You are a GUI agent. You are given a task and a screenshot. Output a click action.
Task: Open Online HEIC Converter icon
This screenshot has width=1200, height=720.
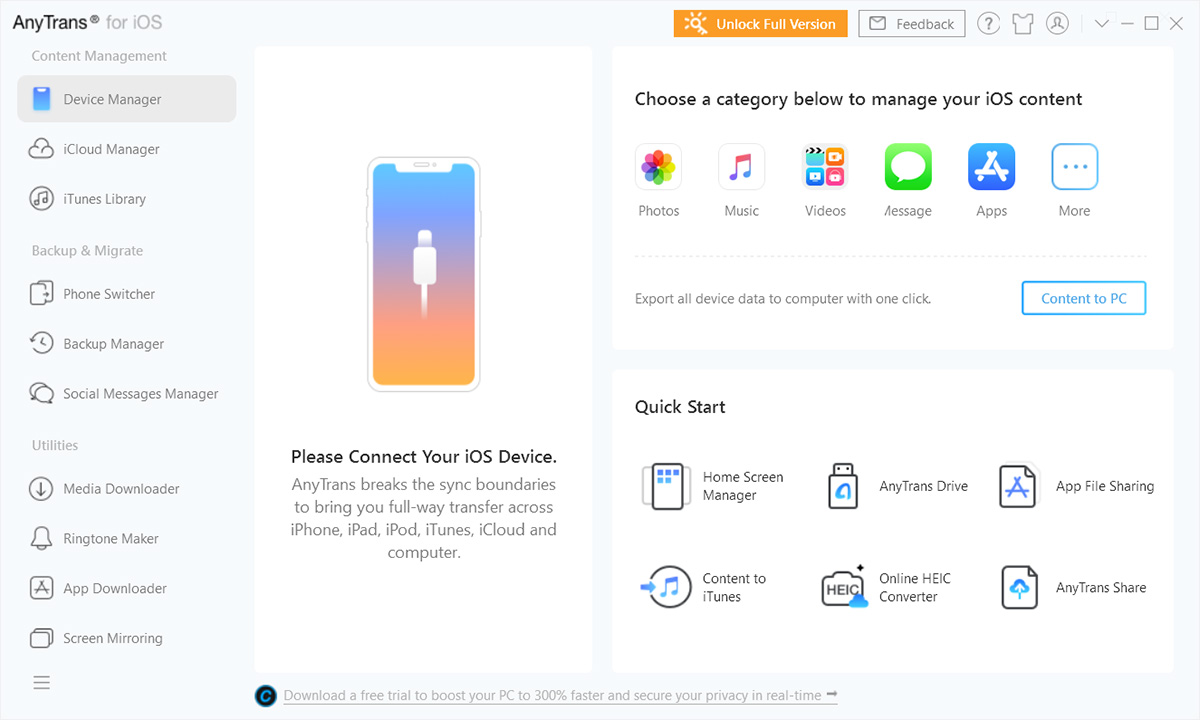click(844, 587)
